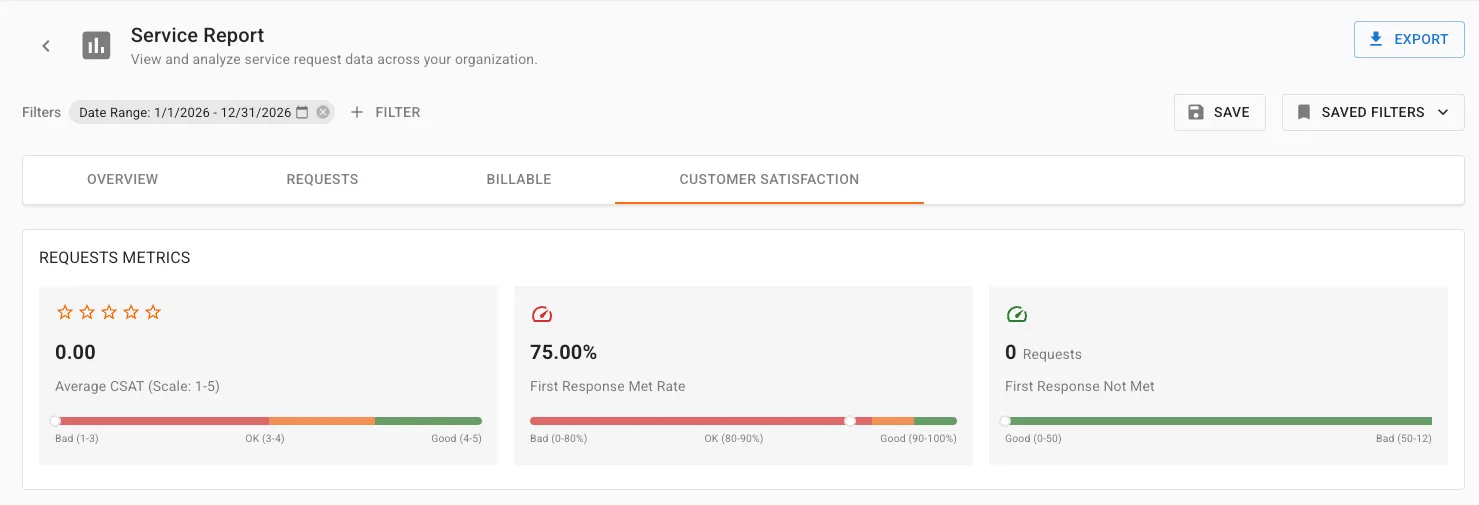Click the Saved Filters chevron arrow
Image resolution: width=1479 pixels, height=505 pixels.
tap(1443, 112)
